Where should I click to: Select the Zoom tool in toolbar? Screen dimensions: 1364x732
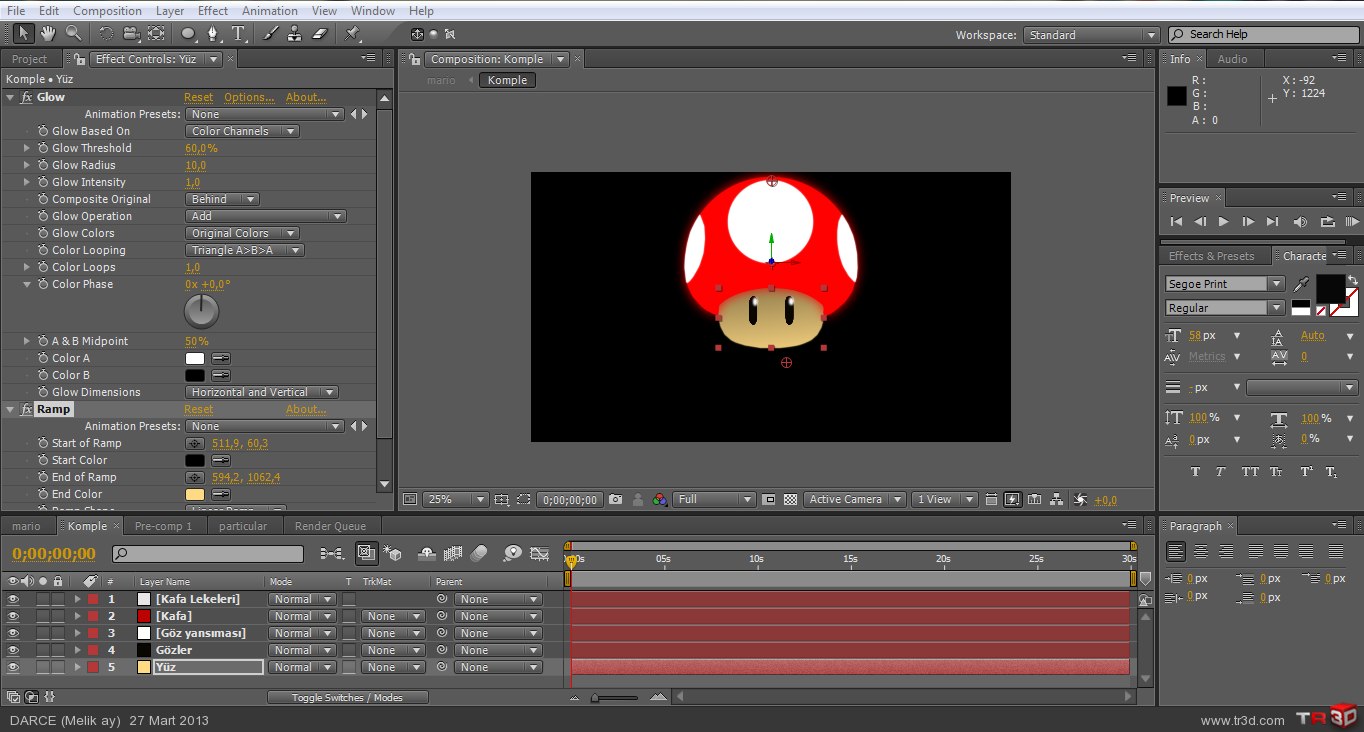pos(73,33)
